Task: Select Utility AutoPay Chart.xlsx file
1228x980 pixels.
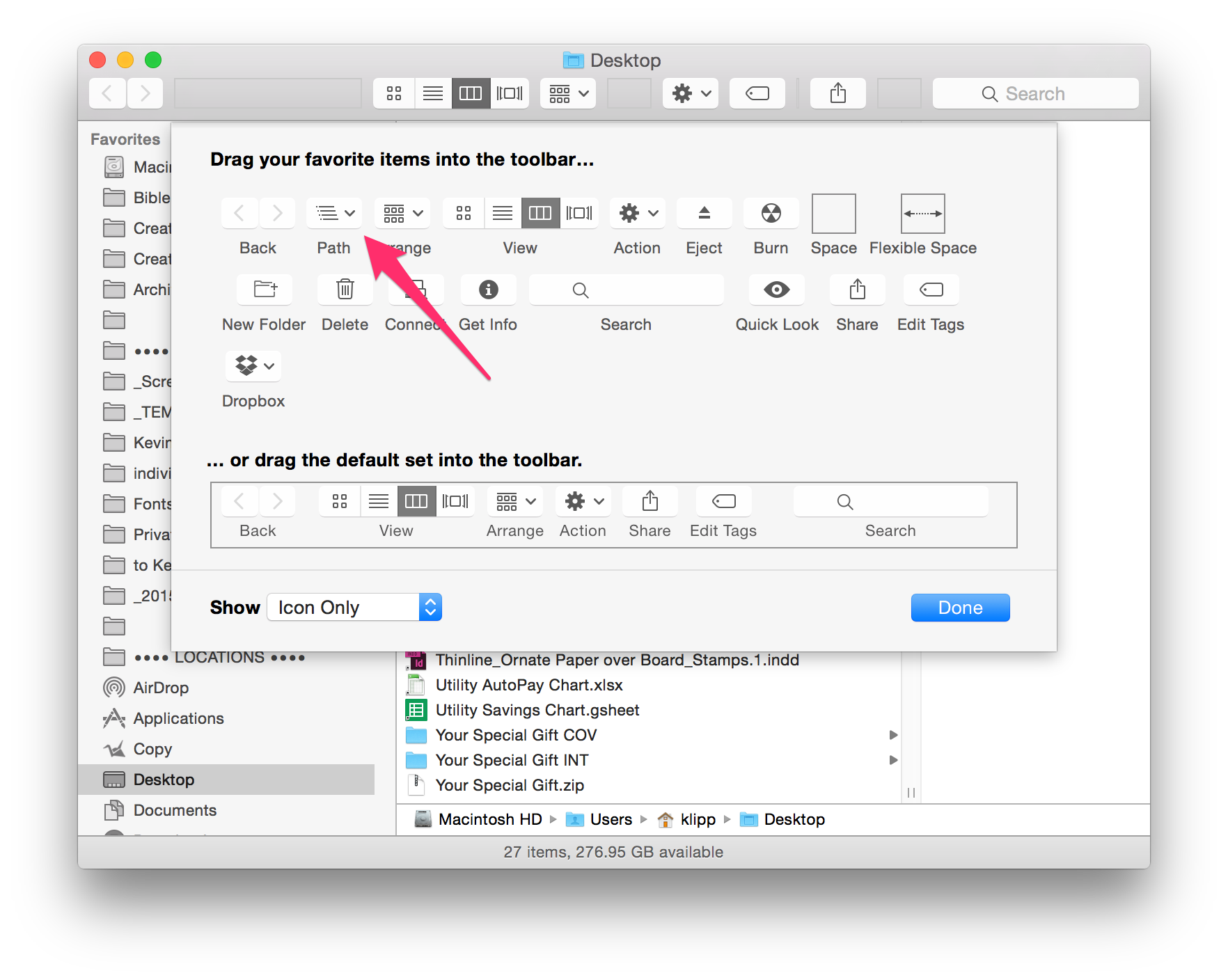Action: click(529, 685)
